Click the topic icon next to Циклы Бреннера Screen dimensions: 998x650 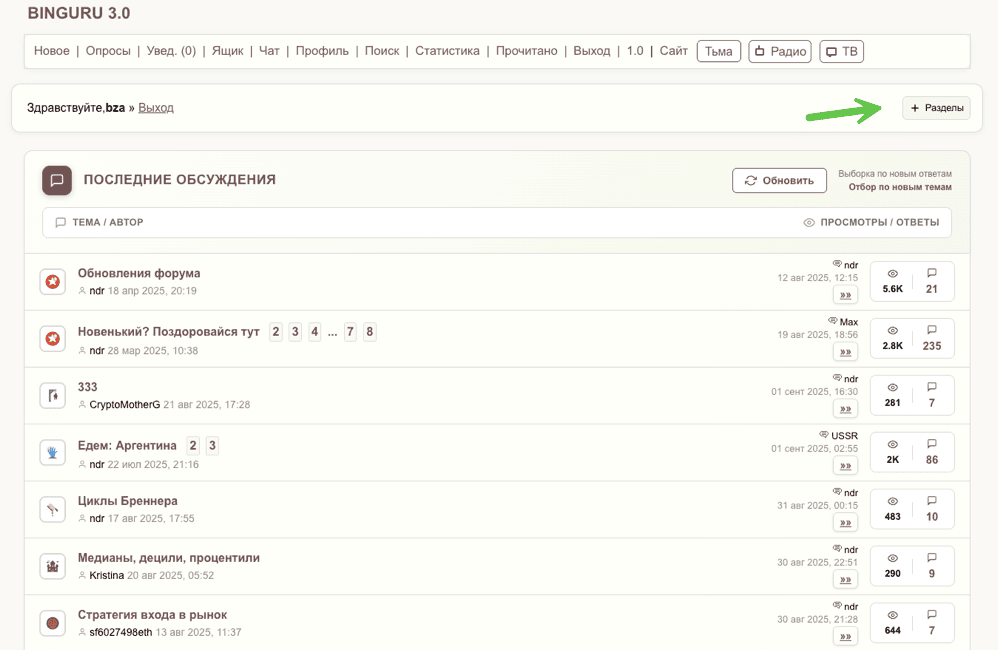pyautogui.click(x=53, y=510)
